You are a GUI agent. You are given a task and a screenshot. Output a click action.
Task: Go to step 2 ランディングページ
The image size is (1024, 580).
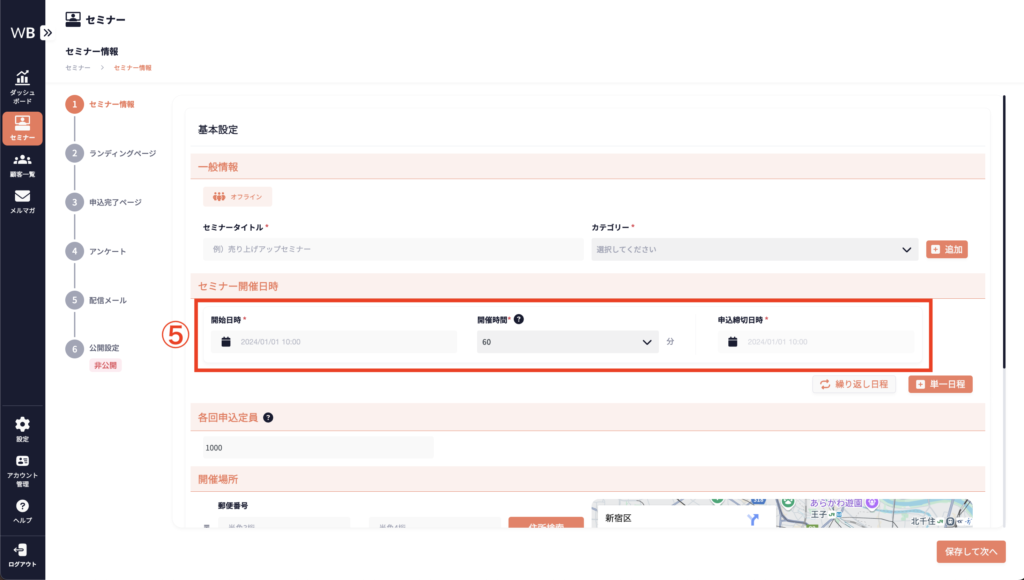(x=74, y=153)
